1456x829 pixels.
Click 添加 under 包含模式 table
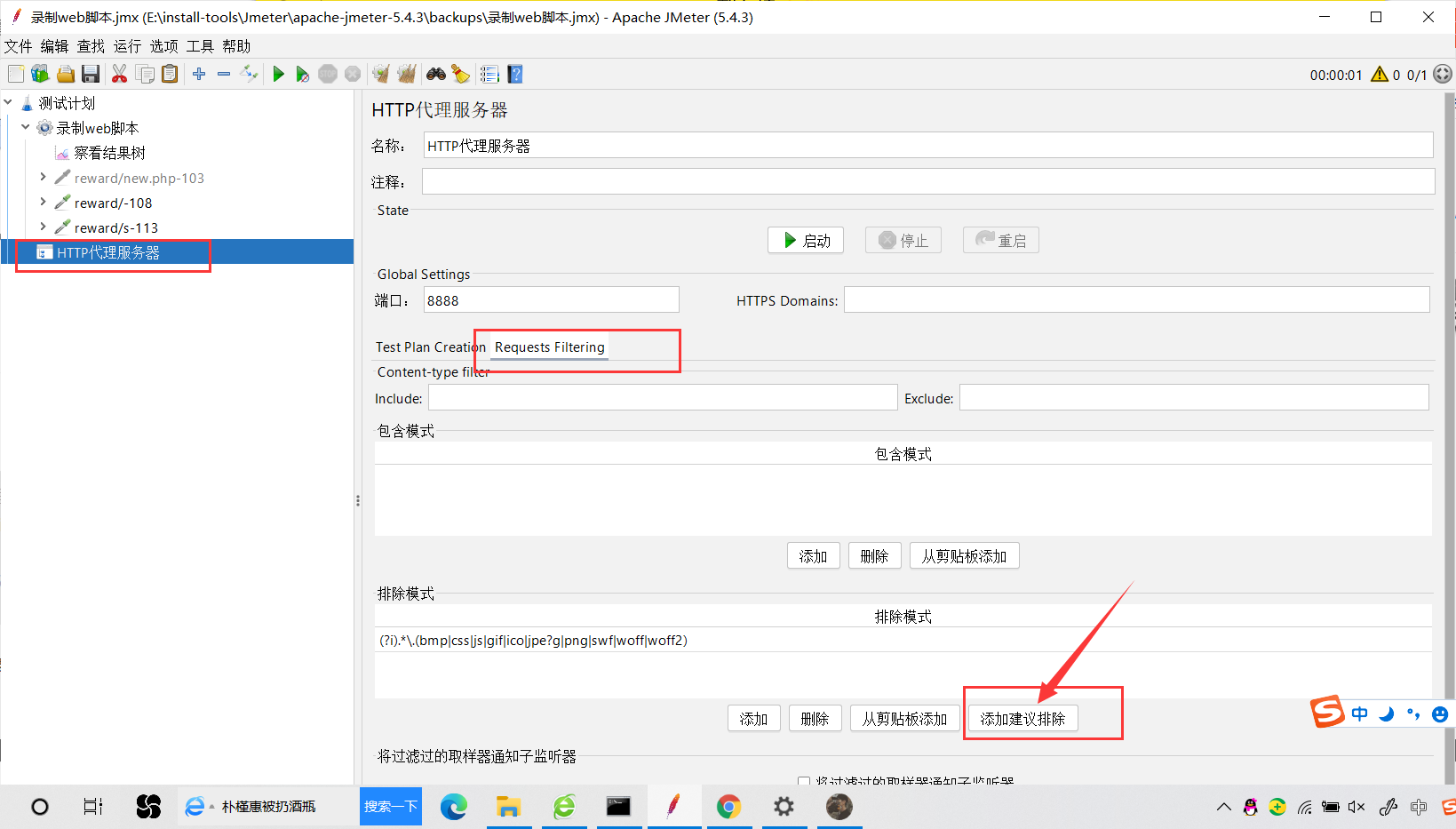tap(814, 556)
